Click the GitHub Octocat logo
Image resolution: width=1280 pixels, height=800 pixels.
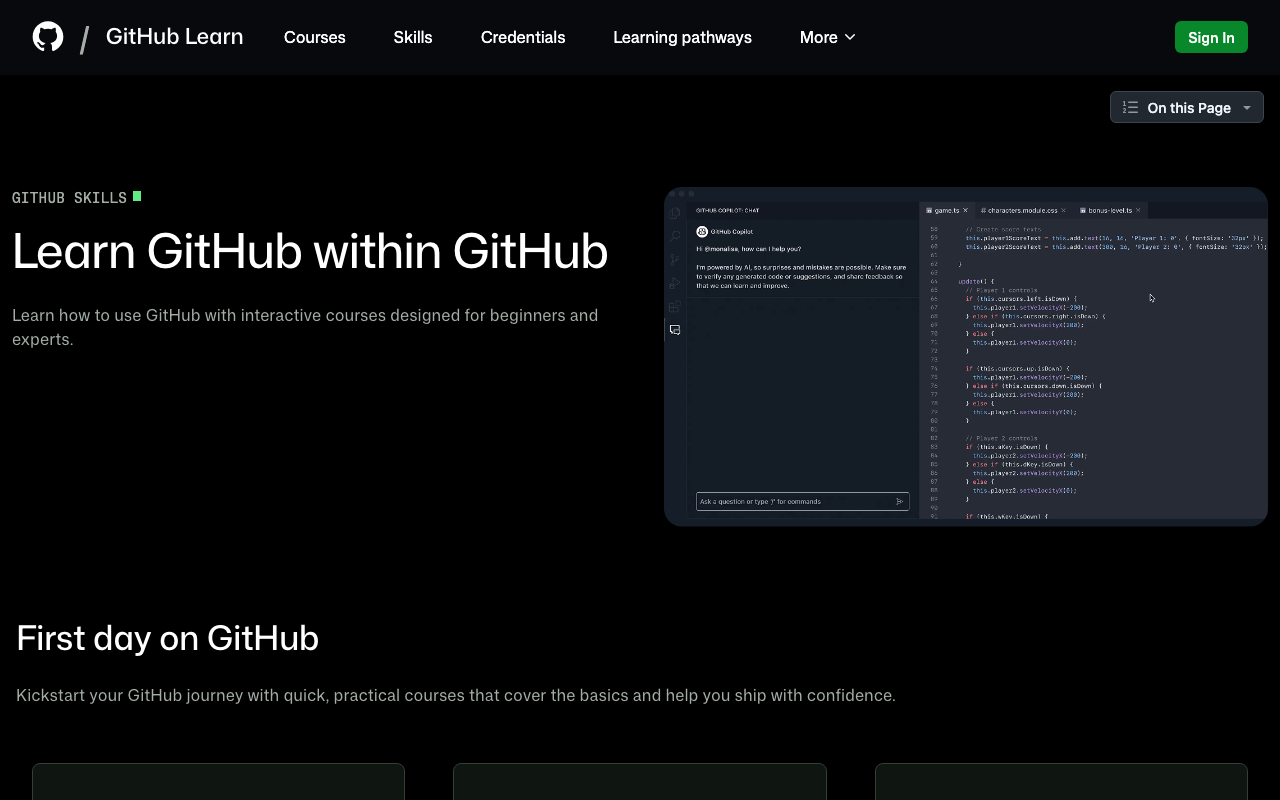[x=48, y=37]
